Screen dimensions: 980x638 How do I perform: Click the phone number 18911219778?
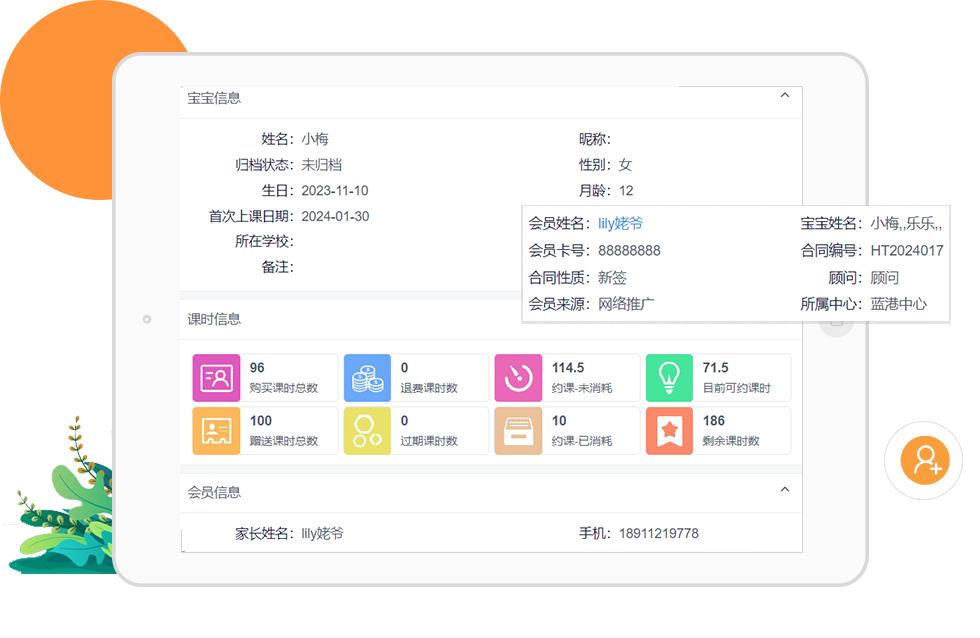(x=658, y=534)
